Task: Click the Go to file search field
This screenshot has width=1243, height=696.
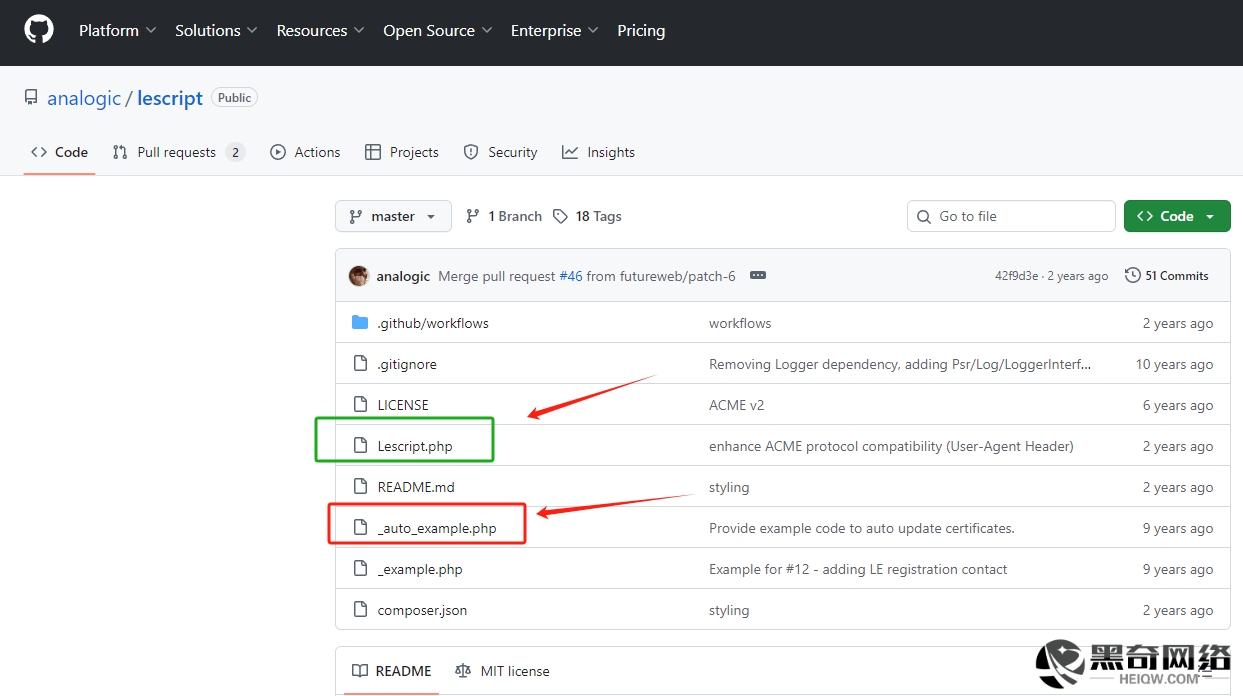Action: pos(1010,216)
